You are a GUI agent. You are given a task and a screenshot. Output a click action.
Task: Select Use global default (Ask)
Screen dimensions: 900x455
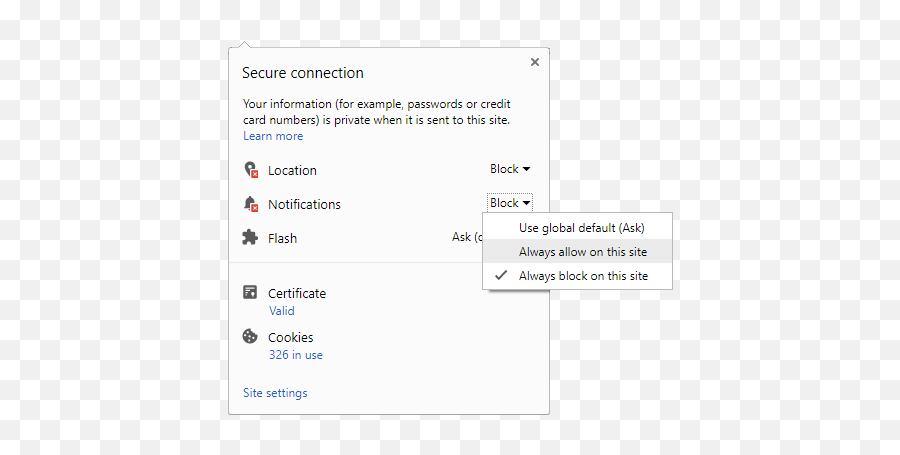[582, 228]
